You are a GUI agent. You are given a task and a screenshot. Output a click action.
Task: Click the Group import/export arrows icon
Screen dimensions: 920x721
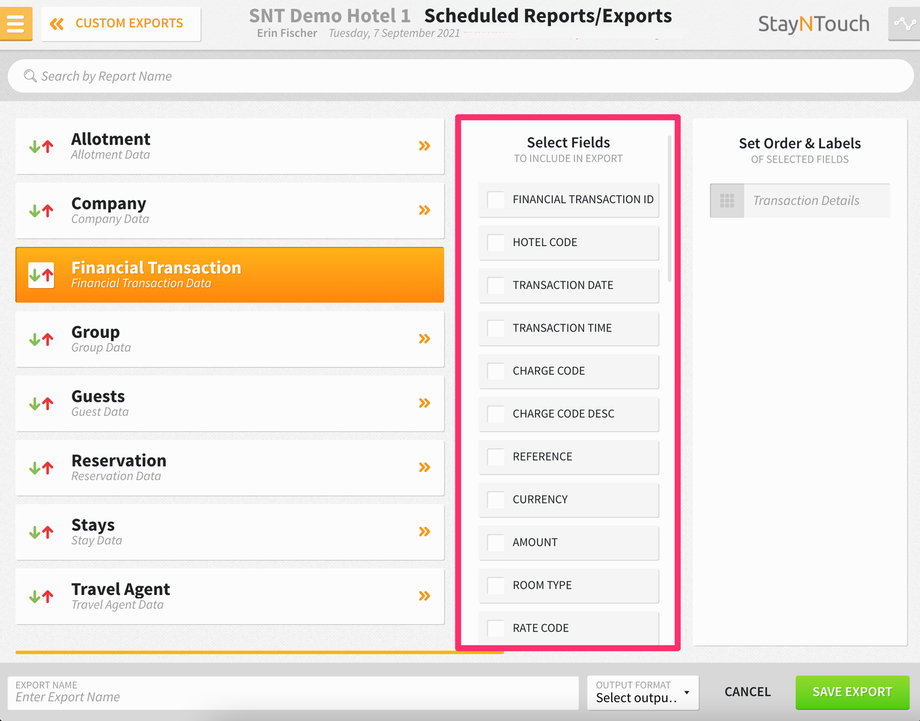coord(41,339)
